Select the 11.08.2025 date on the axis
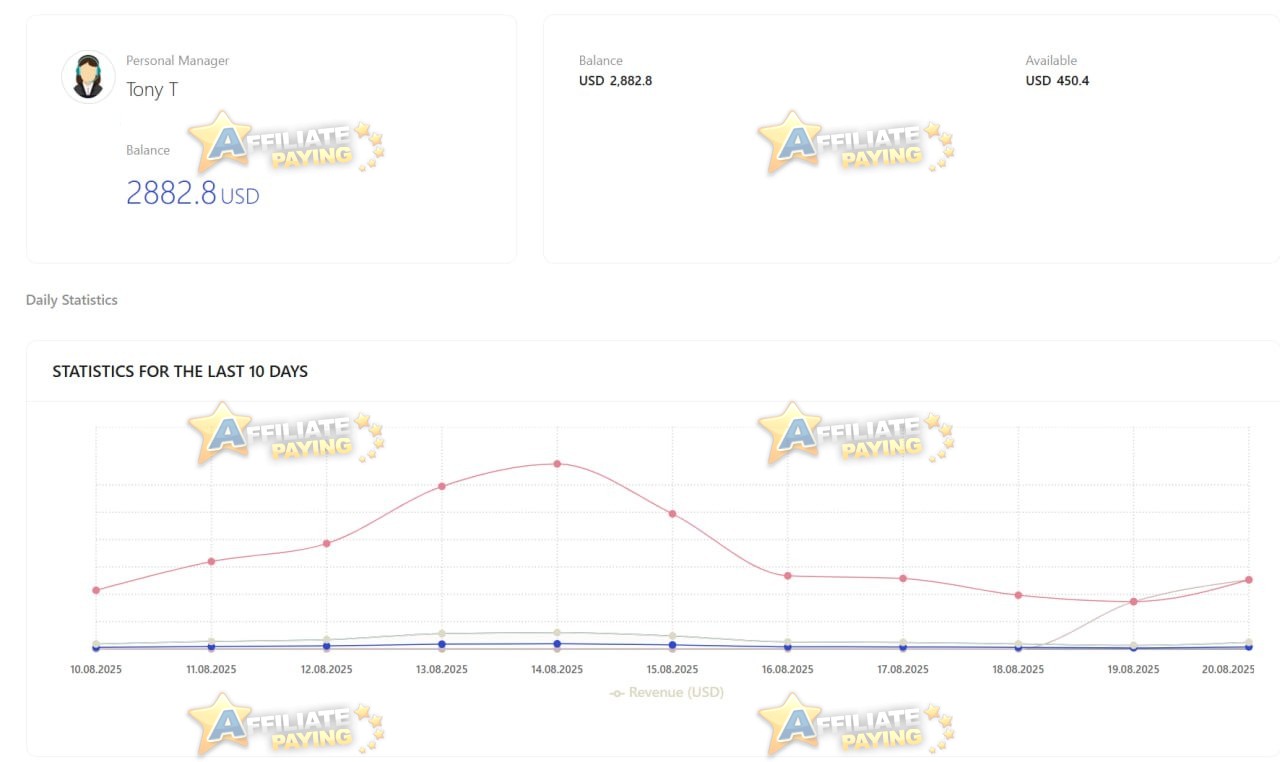 (x=211, y=670)
